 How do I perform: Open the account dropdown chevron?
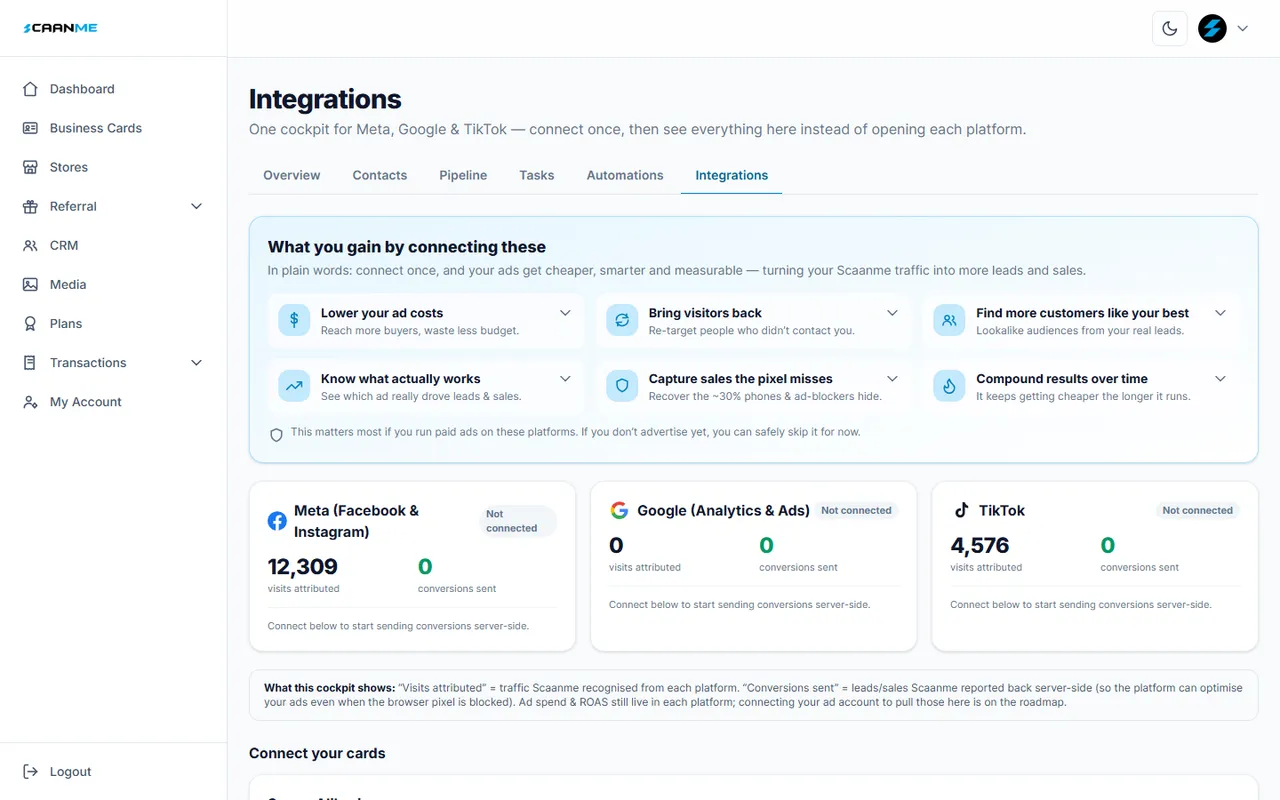1243,29
